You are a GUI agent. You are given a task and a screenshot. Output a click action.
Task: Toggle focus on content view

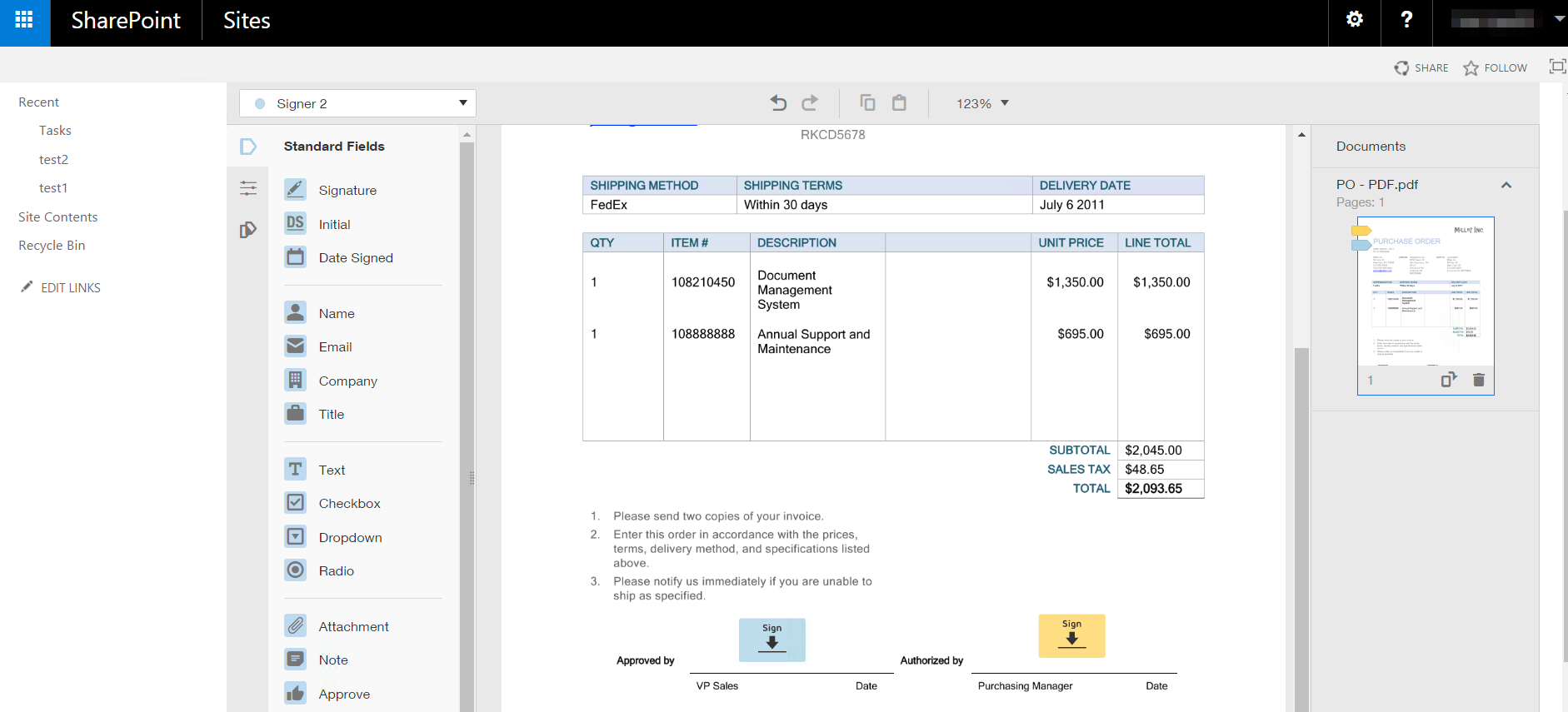(1556, 67)
